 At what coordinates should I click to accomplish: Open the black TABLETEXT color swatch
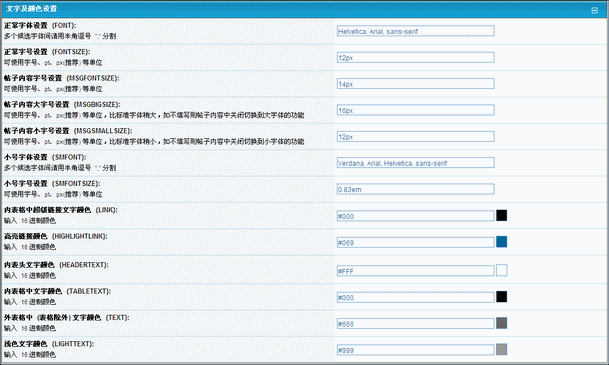[x=501, y=297]
